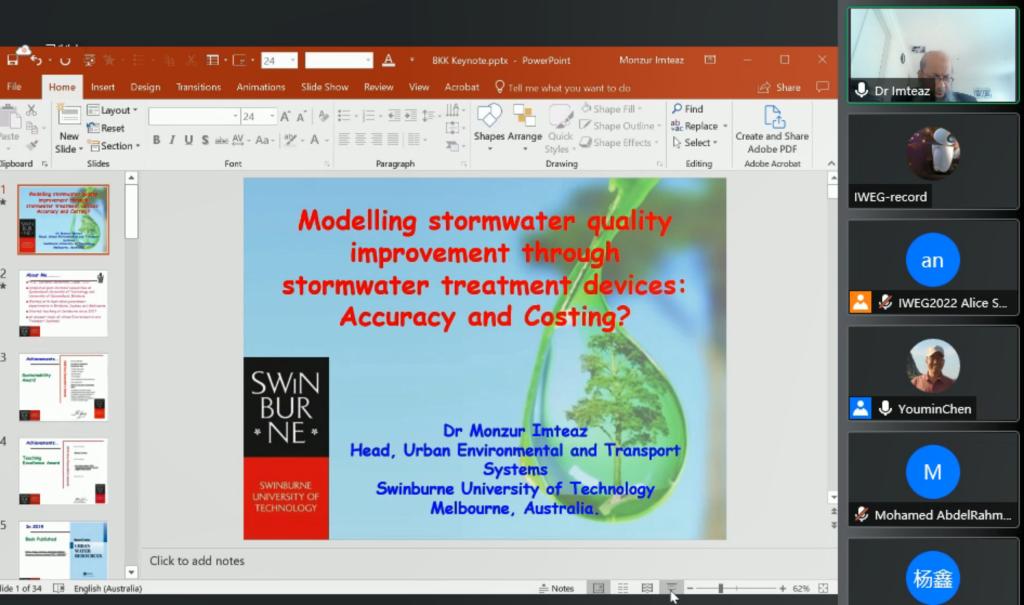Toggle the Notes pane

556,588
